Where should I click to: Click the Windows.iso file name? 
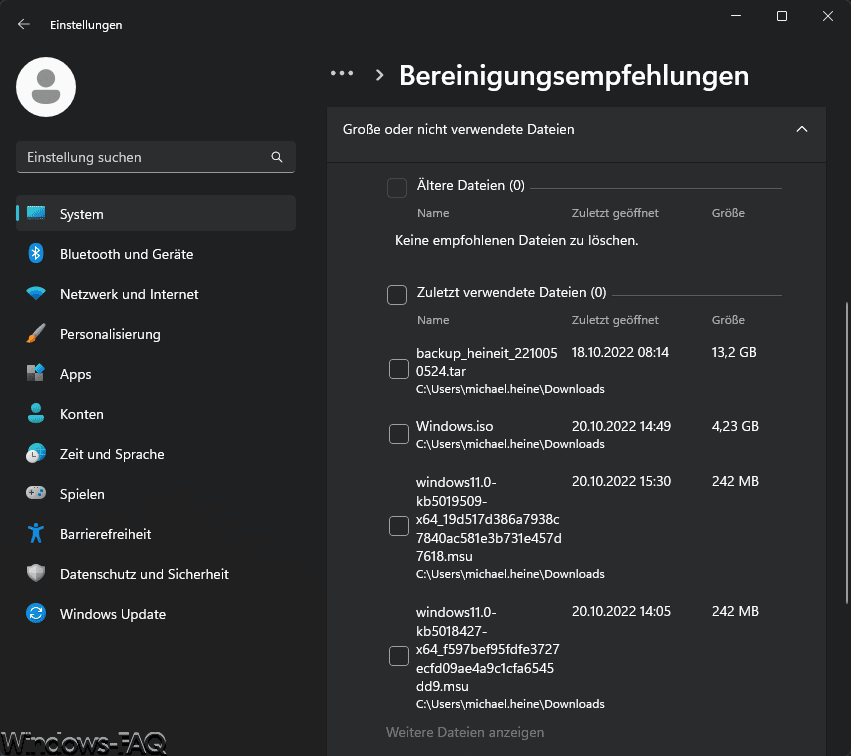(454, 426)
